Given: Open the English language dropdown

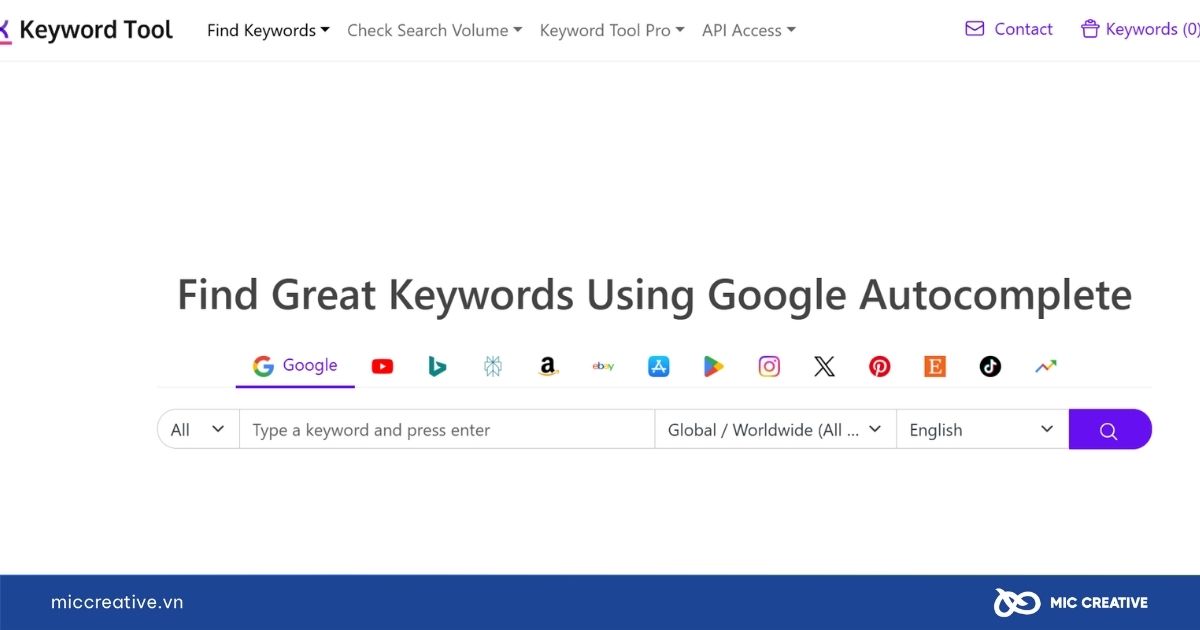Looking at the screenshot, I should tap(981, 429).
